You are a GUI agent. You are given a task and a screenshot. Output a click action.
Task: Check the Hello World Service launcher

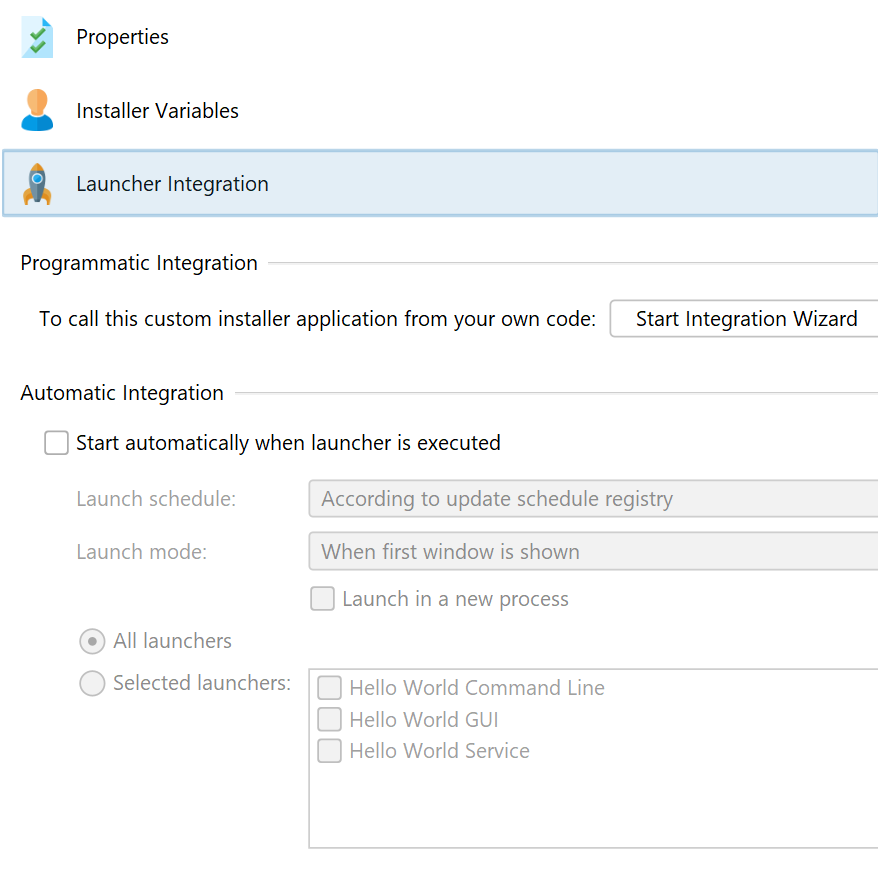pos(329,751)
